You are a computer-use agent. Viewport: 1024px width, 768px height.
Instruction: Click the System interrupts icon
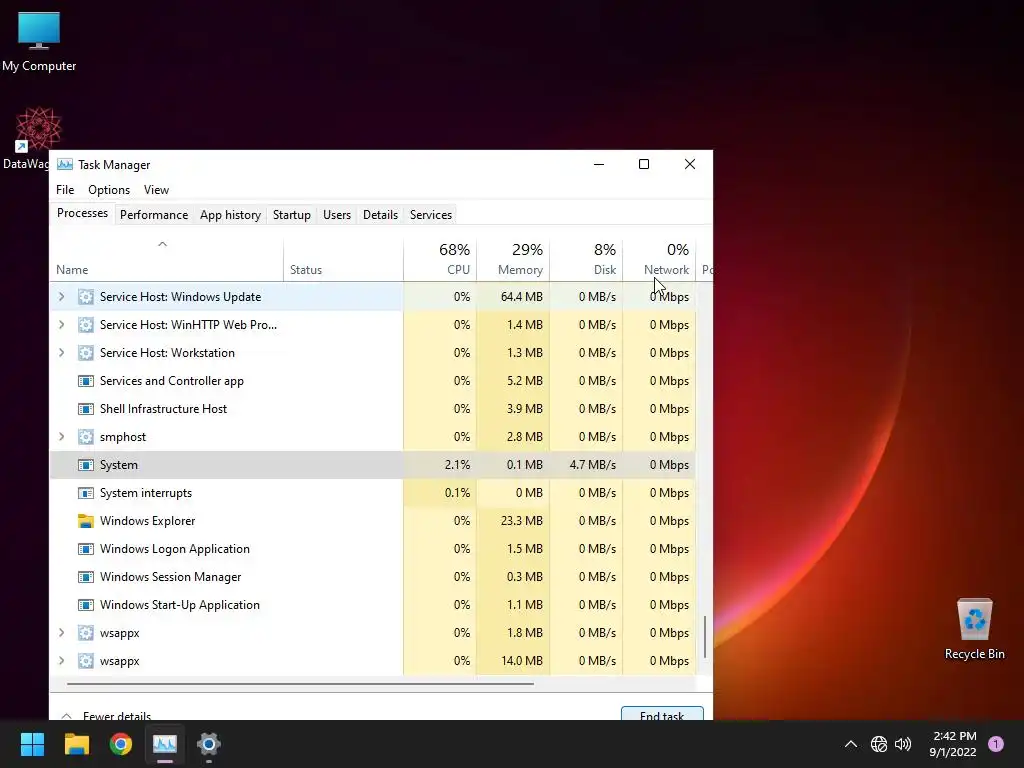(86, 493)
